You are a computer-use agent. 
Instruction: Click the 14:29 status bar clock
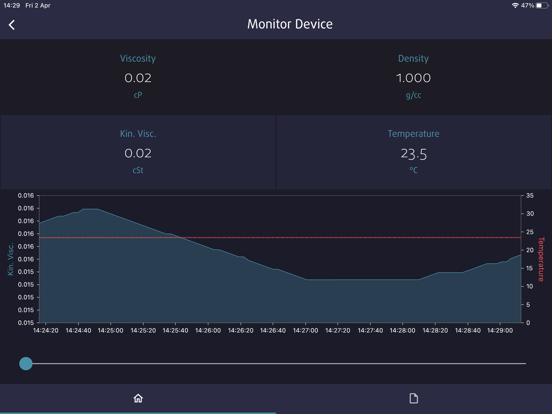11,5
